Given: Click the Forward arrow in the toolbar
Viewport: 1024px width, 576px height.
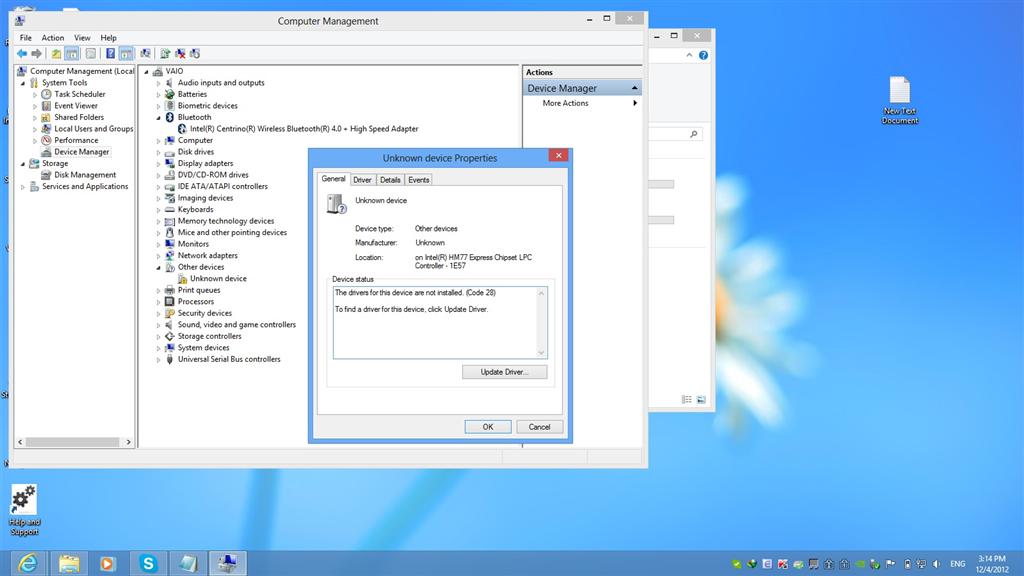Looking at the screenshot, I should click(x=37, y=54).
